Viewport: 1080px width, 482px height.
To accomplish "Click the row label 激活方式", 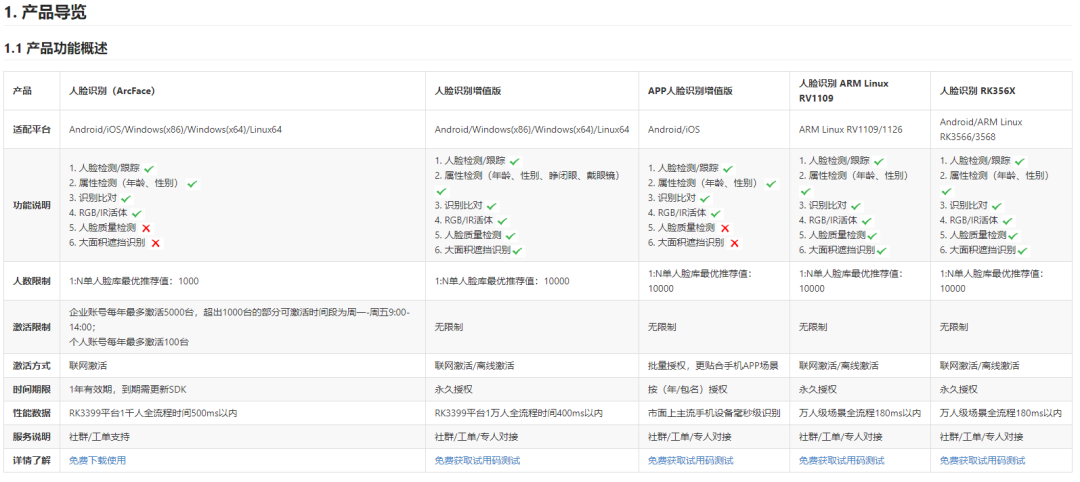I will coord(32,366).
